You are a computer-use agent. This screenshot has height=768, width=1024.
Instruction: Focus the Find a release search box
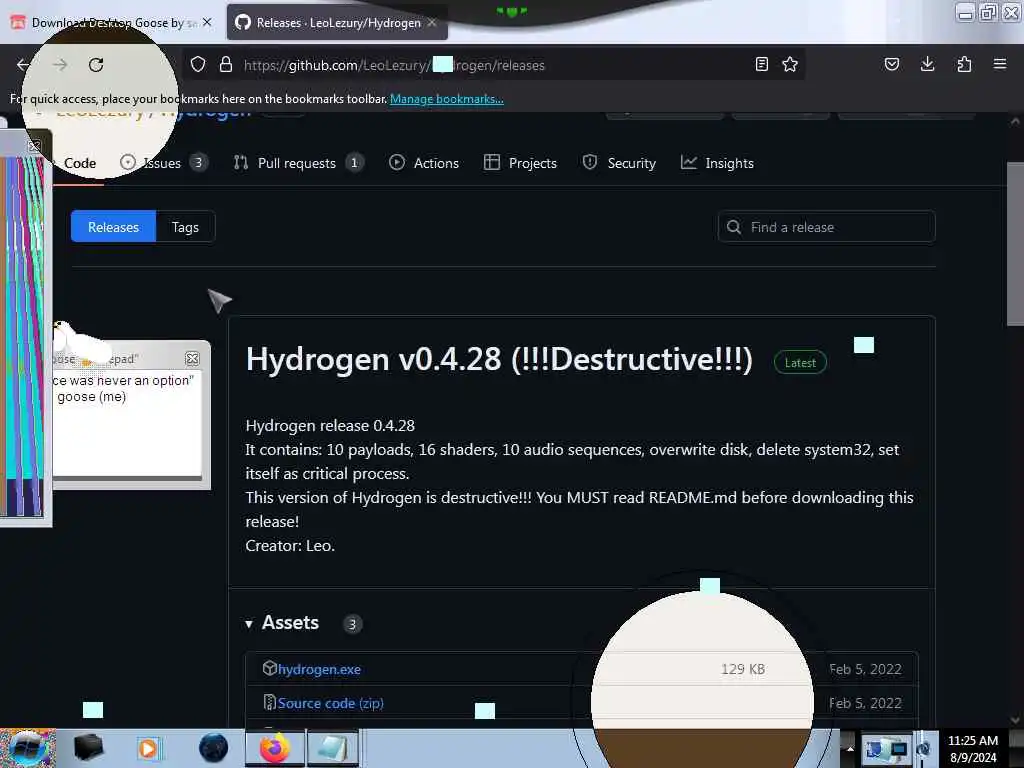point(827,227)
